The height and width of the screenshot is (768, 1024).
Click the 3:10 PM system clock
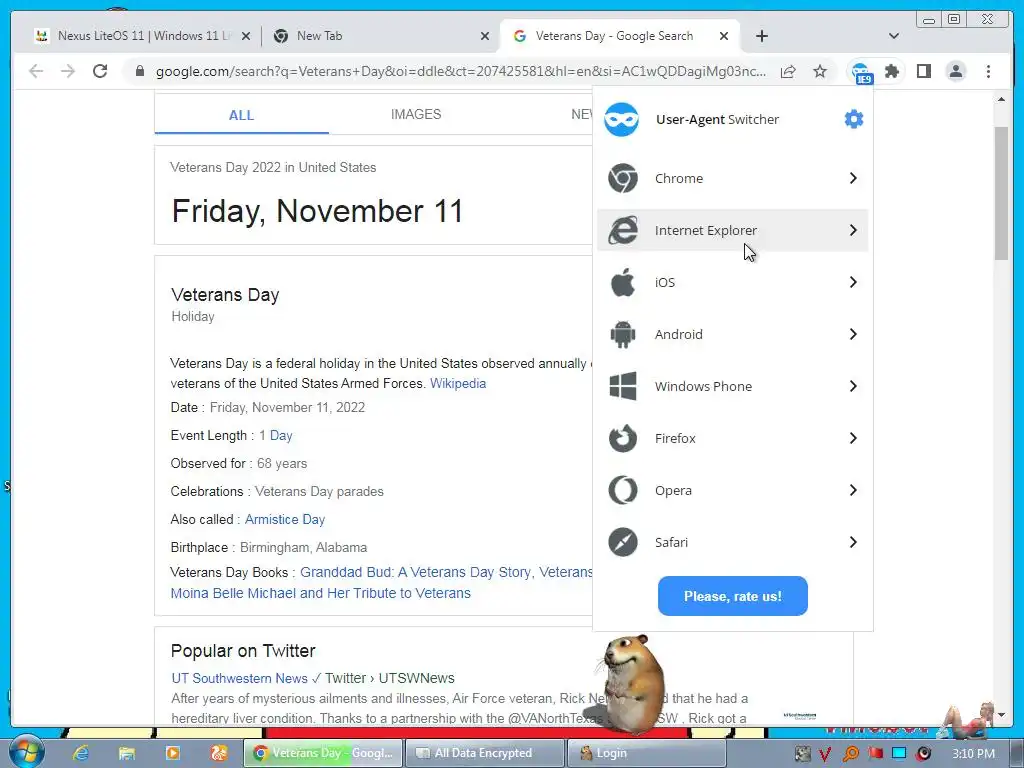coord(973,753)
